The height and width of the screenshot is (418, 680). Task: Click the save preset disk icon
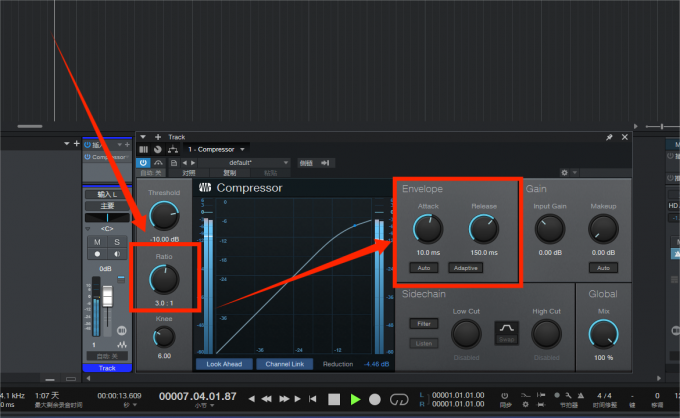pyautogui.click(x=173, y=163)
